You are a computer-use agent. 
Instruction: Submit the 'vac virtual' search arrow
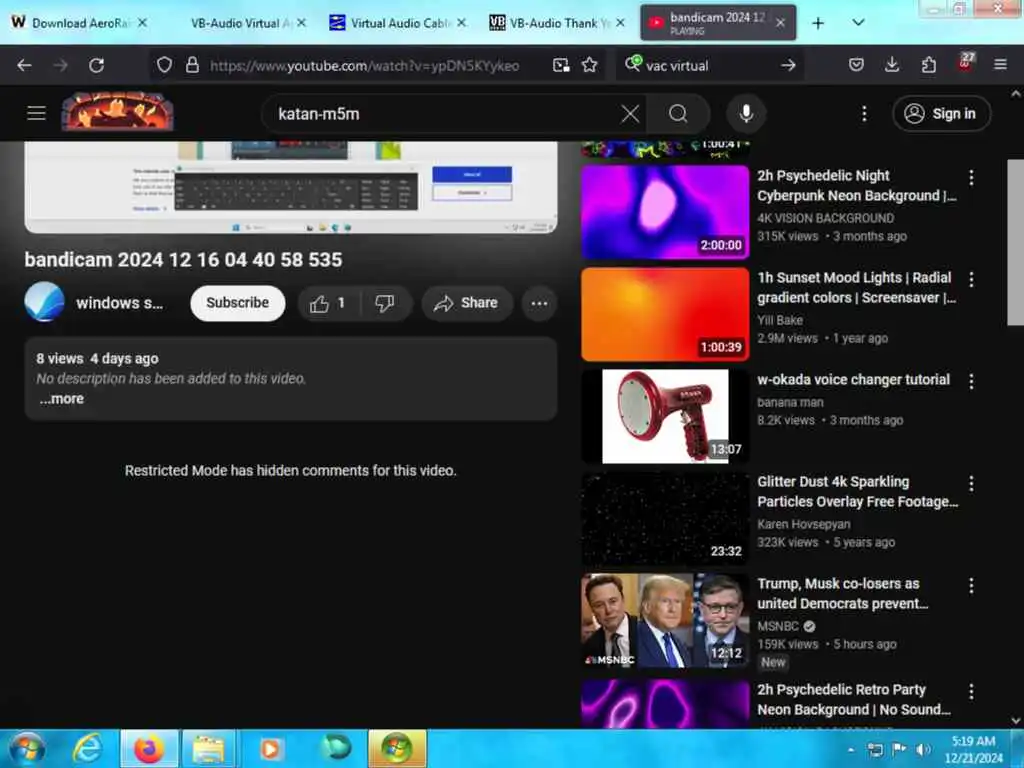[x=788, y=65]
